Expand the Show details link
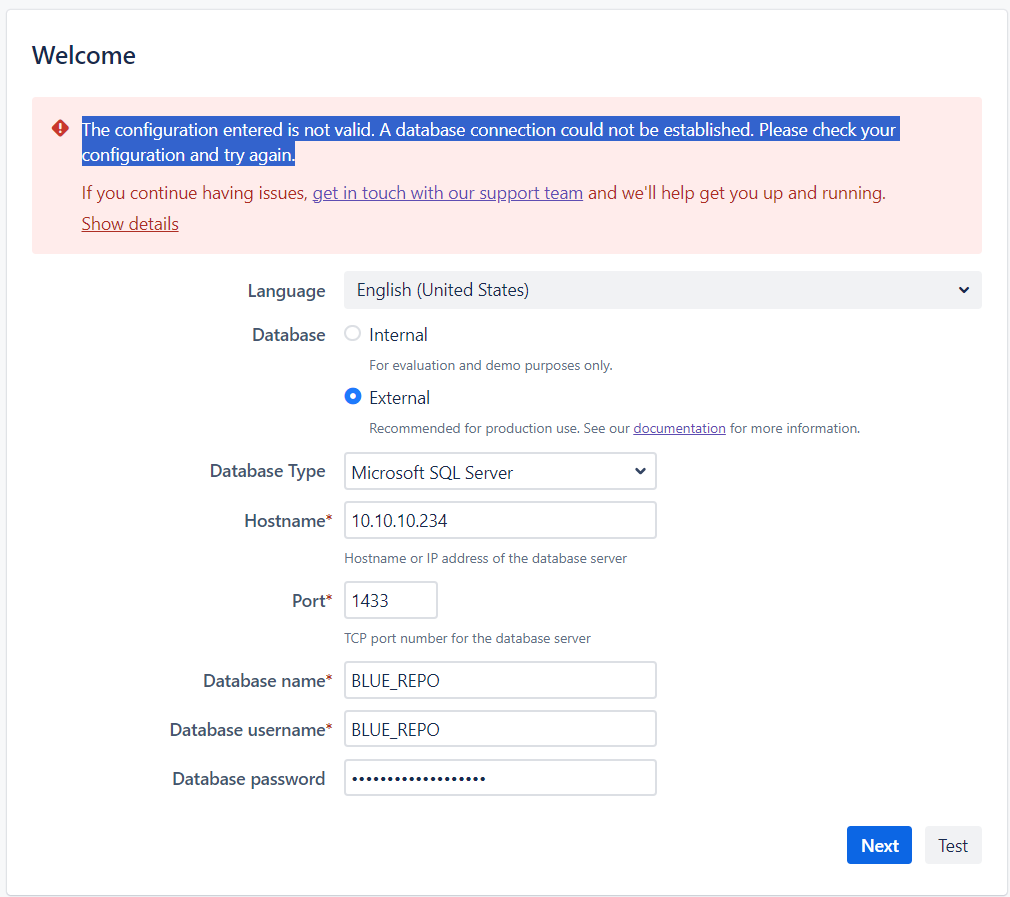 tap(130, 223)
